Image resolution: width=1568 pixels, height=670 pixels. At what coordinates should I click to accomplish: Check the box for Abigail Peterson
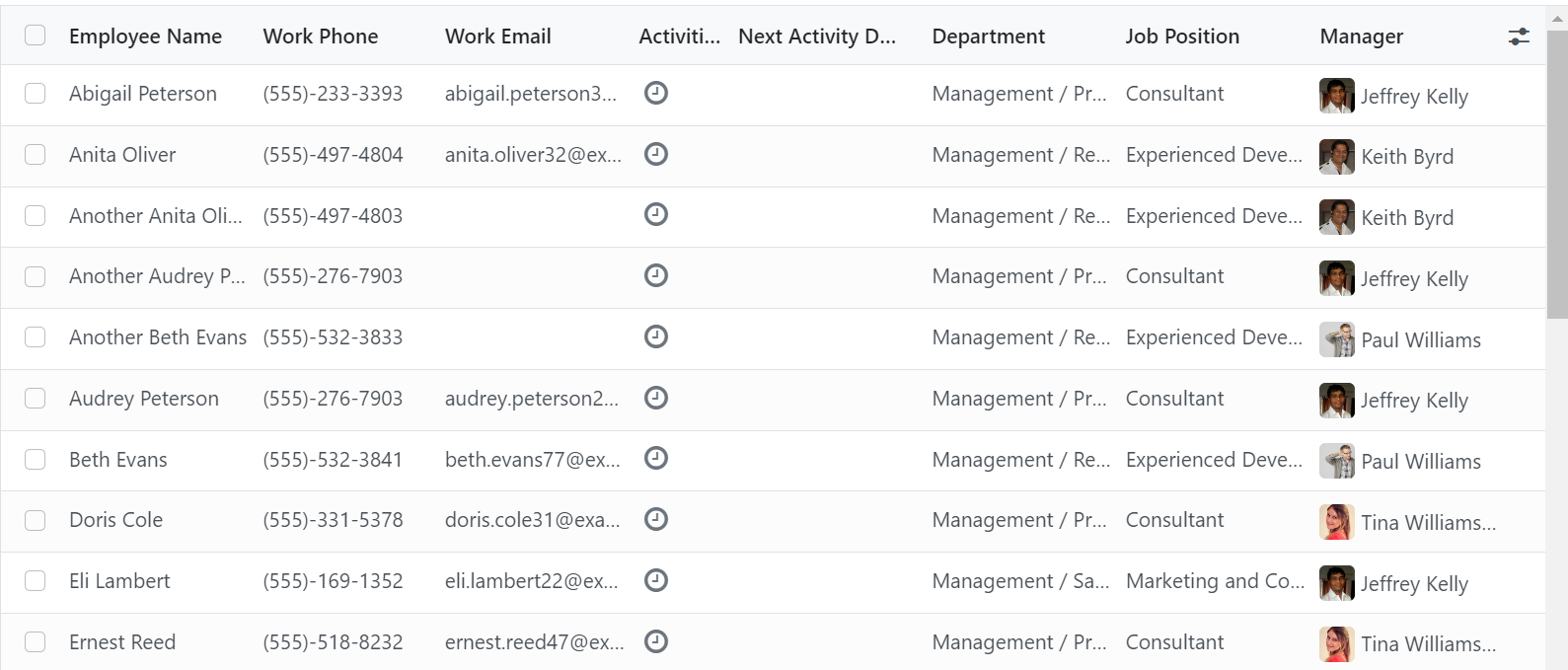[x=36, y=93]
